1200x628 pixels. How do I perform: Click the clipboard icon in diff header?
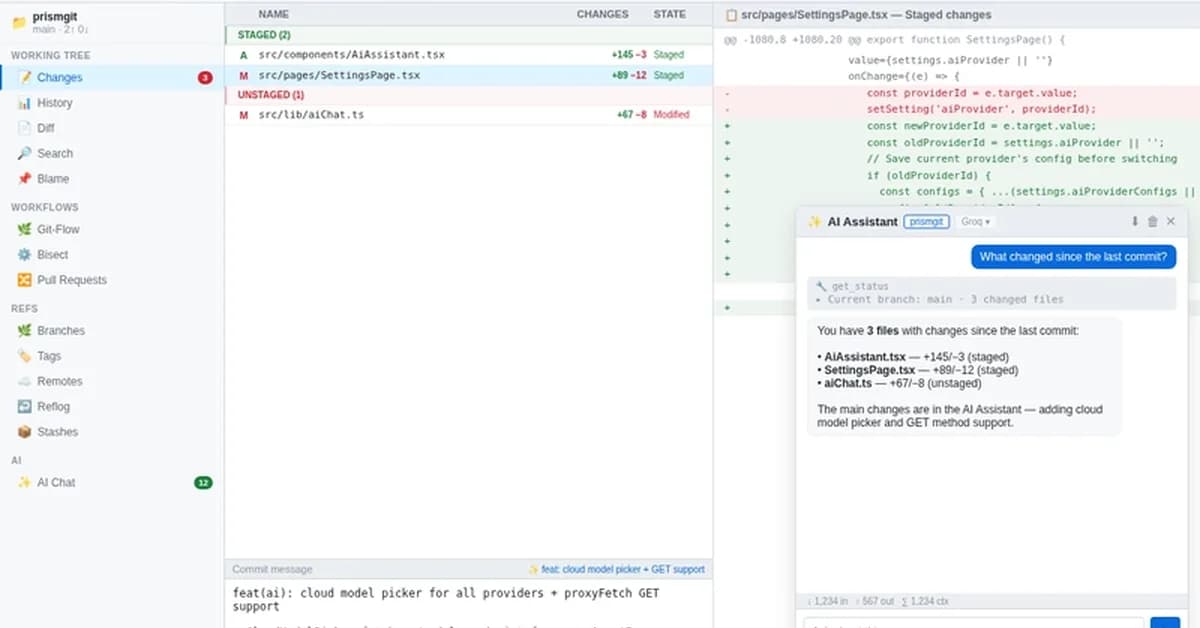point(731,15)
